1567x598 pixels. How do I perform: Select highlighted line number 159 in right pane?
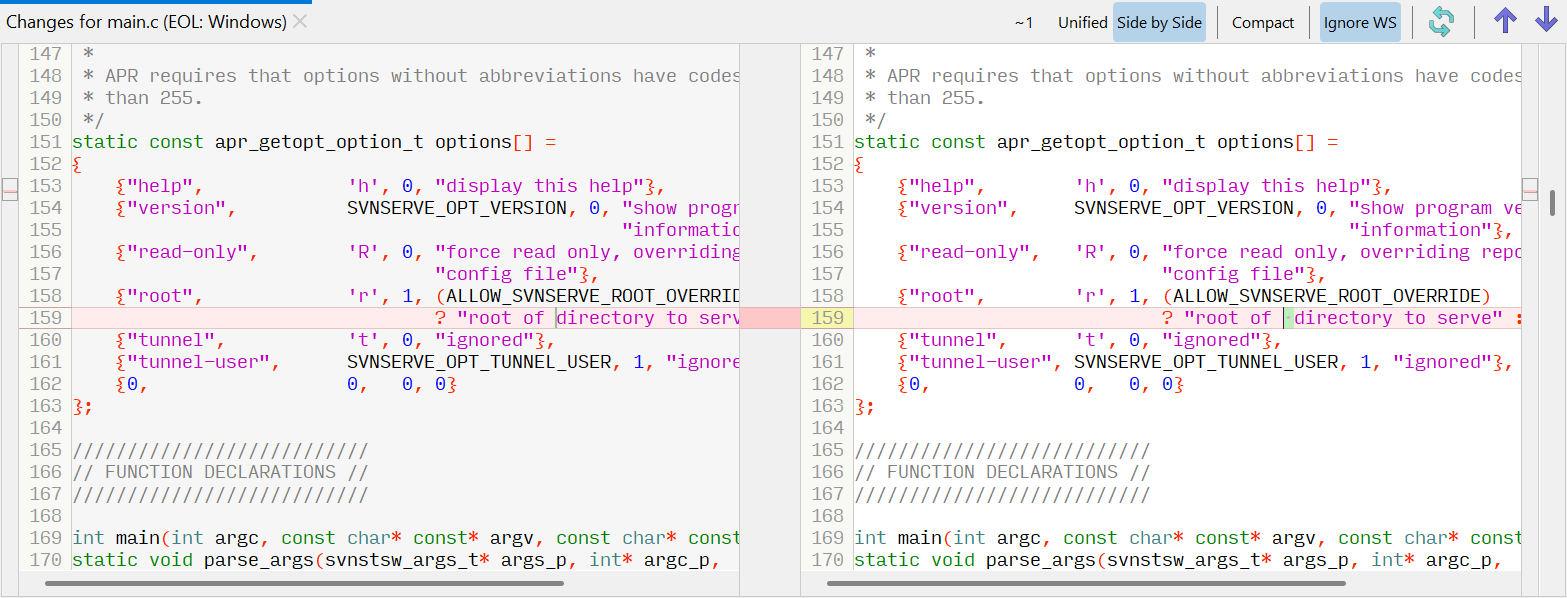point(828,317)
